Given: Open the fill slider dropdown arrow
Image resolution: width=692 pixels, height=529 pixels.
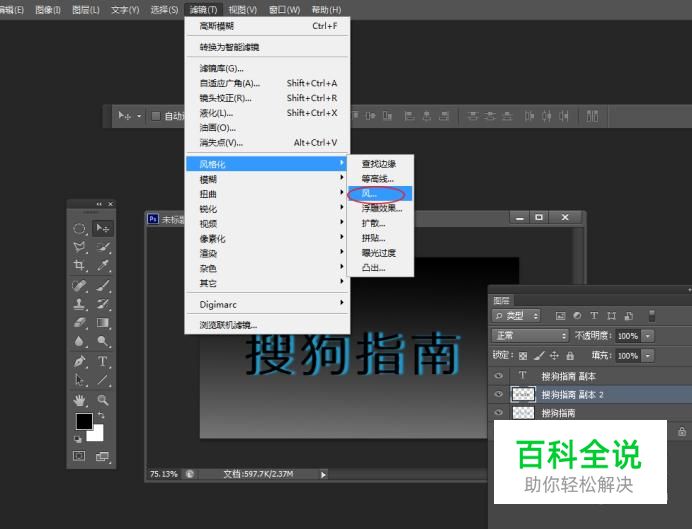Looking at the screenshot, I should pos(647,356).
